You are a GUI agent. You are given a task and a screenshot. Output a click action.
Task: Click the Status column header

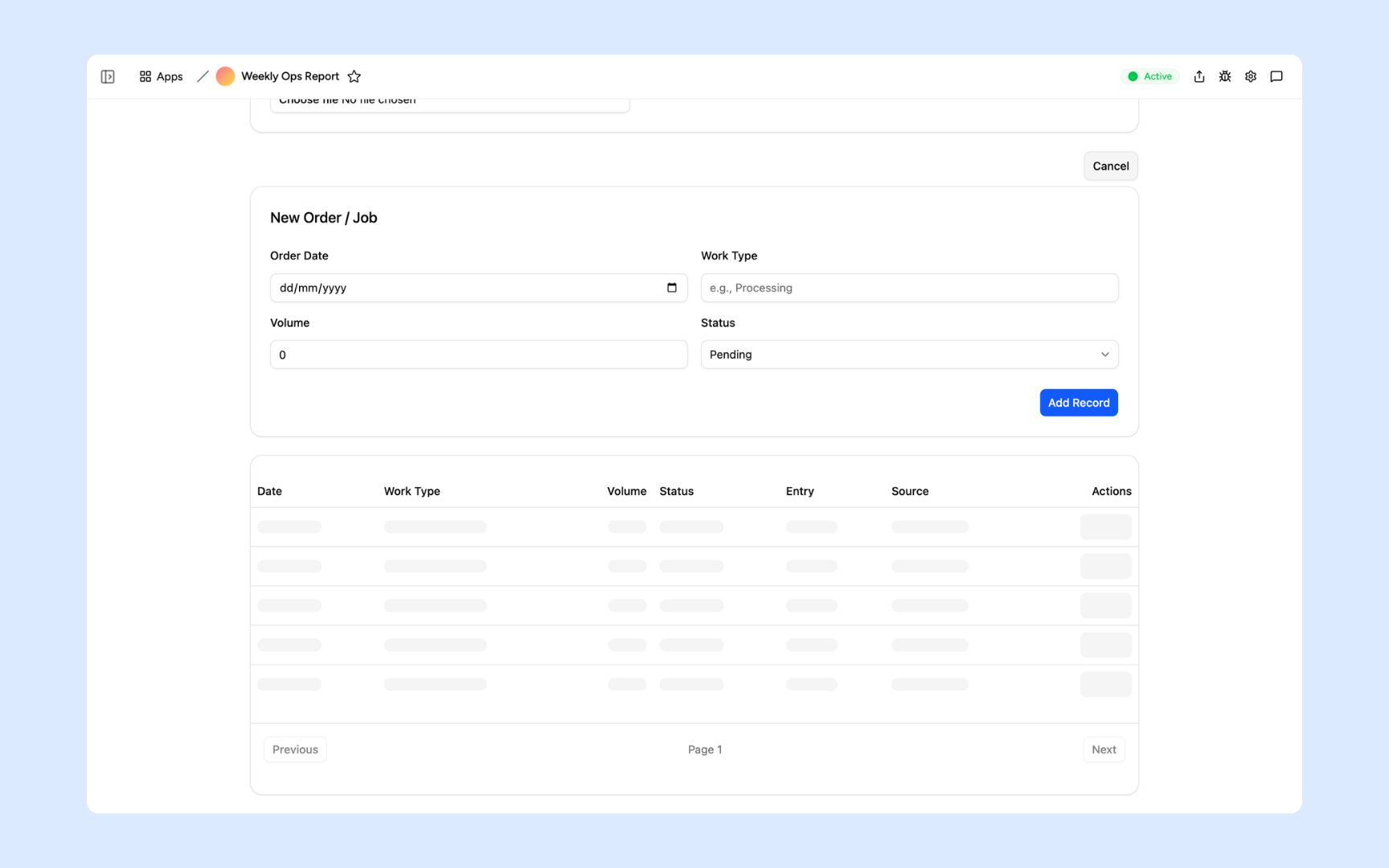pos(676,491)
